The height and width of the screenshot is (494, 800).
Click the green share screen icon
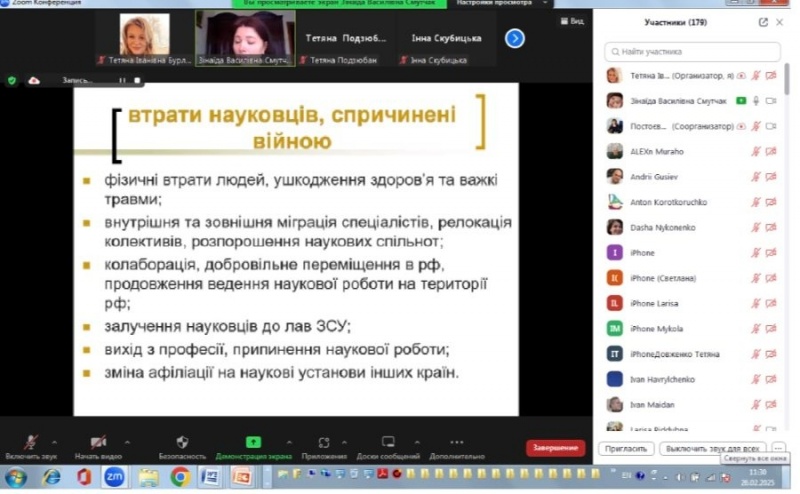[x=253, y=442]
